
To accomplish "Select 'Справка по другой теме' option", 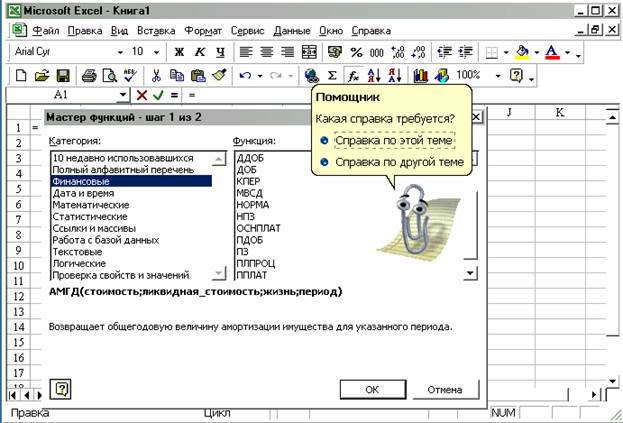I will [x=399, y=162].
